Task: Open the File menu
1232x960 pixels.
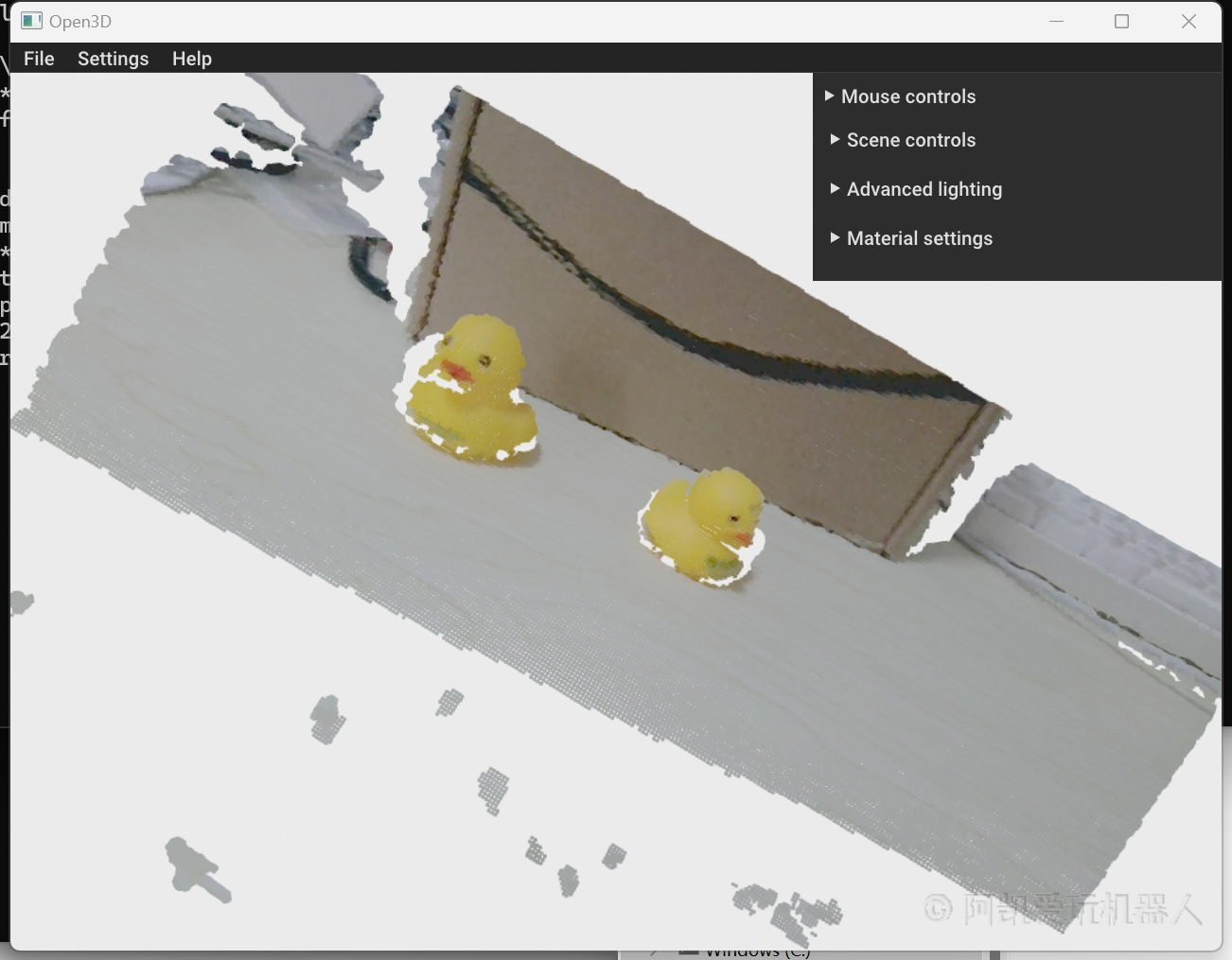Action: (x=39, y=59)
